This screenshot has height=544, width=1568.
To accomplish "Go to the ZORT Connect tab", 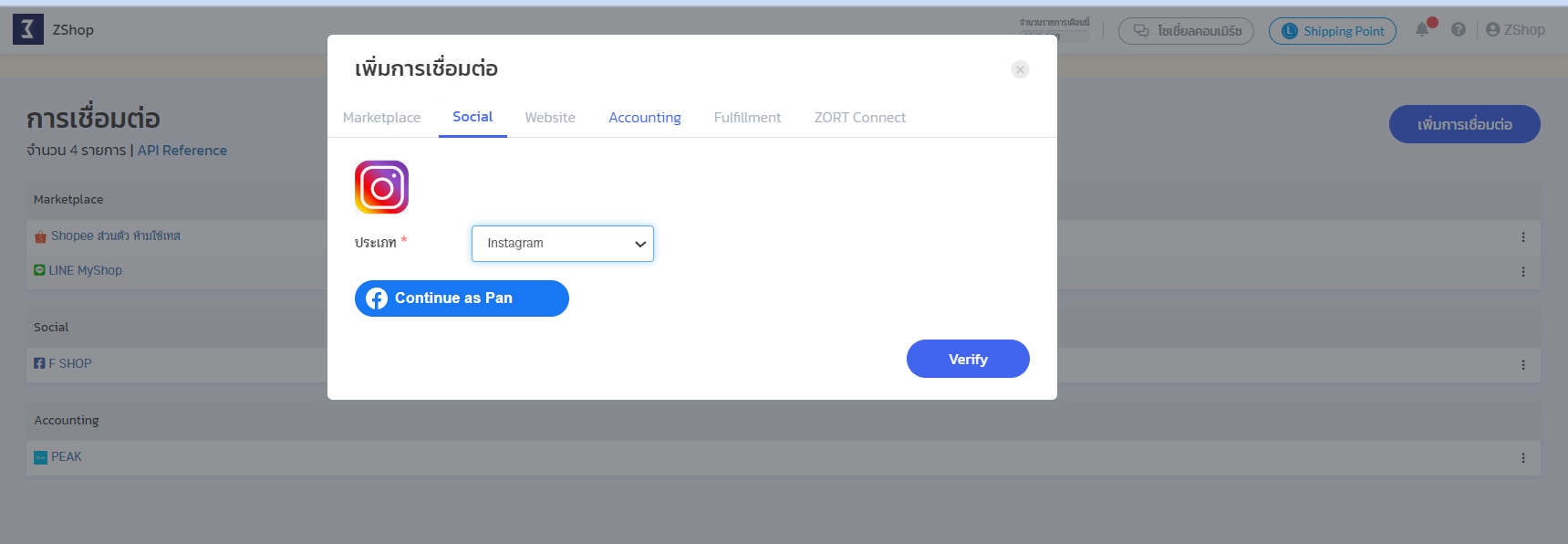I will (x=859, y=118).
